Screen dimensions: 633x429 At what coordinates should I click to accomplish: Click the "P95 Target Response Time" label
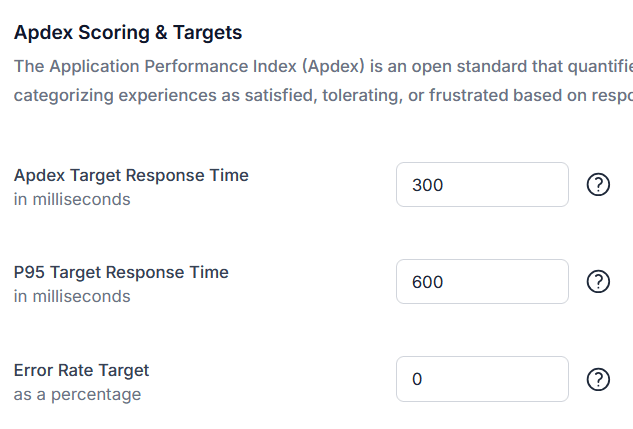pyautogui.click(x=121, y=272)
